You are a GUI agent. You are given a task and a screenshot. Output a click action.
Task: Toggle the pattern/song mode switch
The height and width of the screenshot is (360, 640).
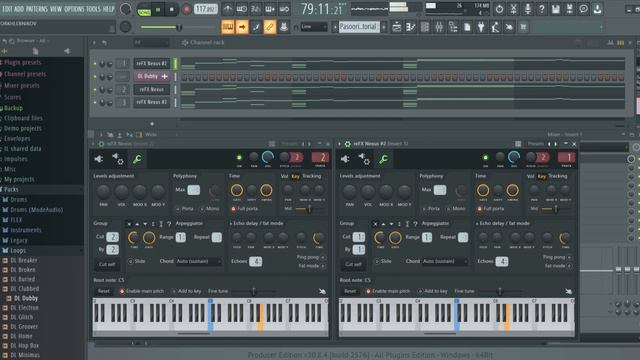(x=144, y=9)
